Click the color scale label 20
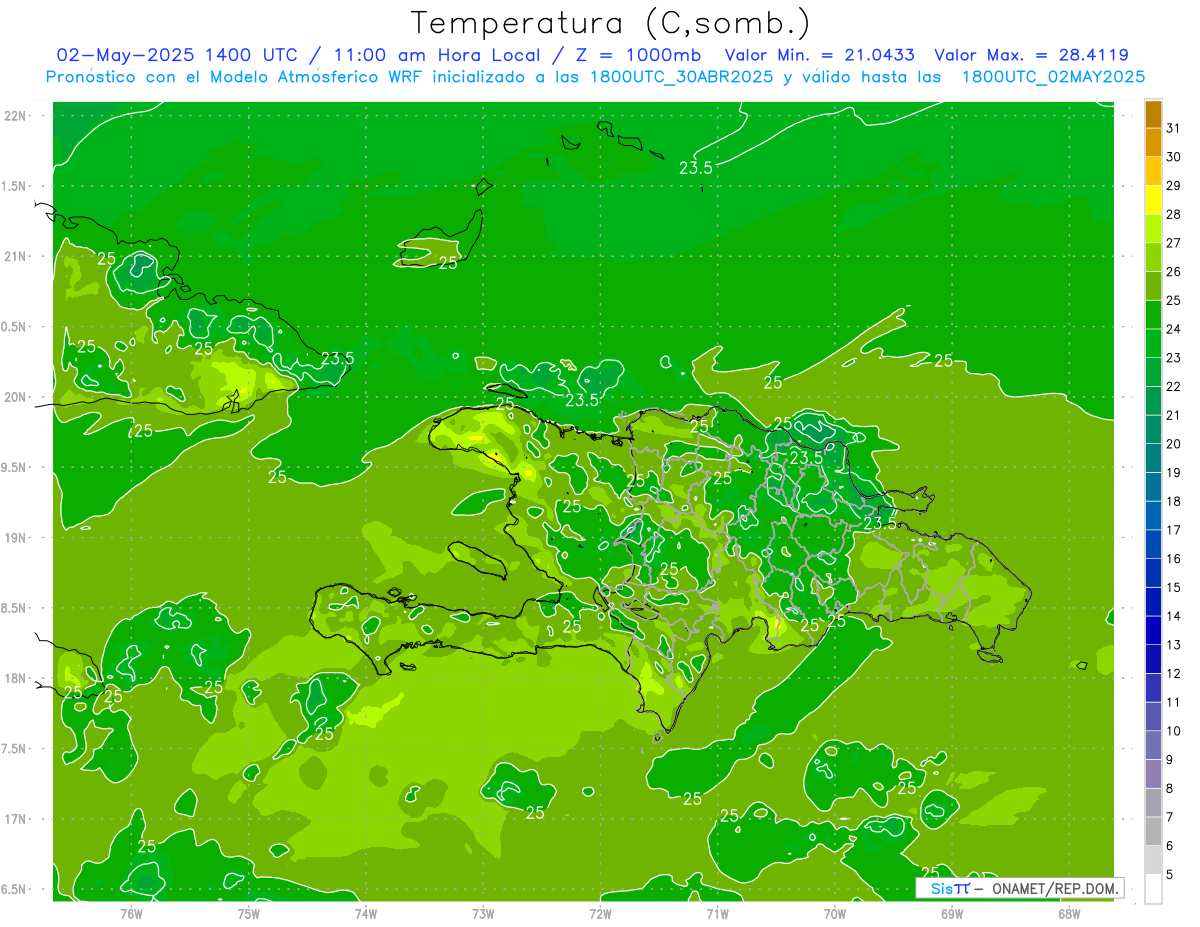 point(1174,444)
